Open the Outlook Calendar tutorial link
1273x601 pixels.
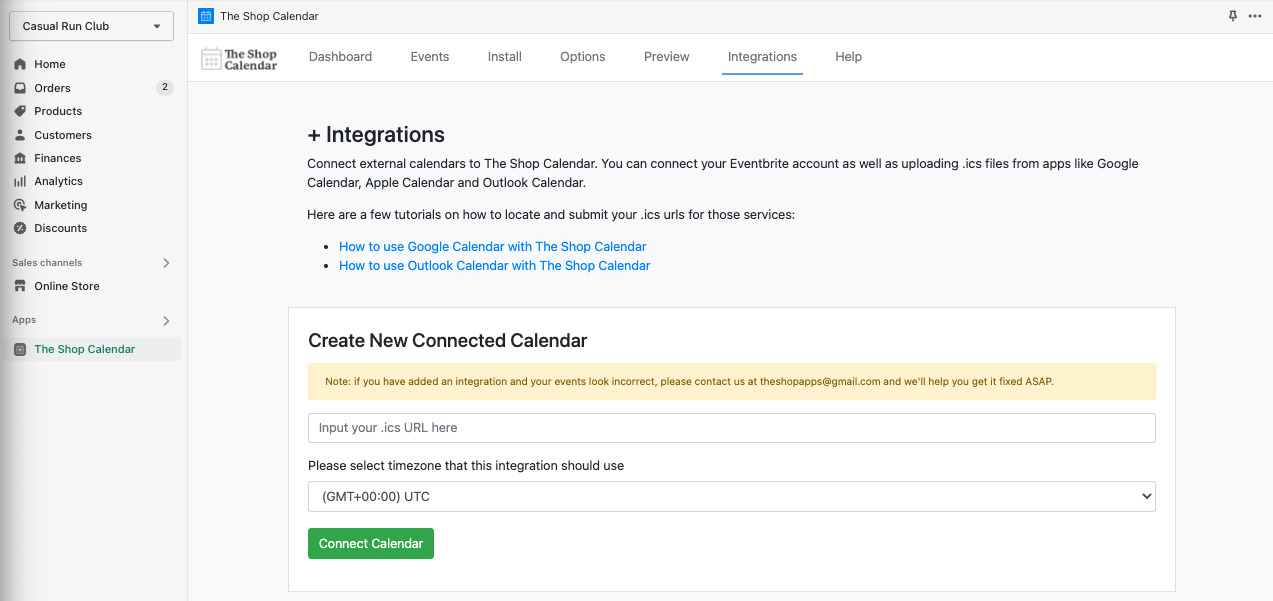pos(495,266)
